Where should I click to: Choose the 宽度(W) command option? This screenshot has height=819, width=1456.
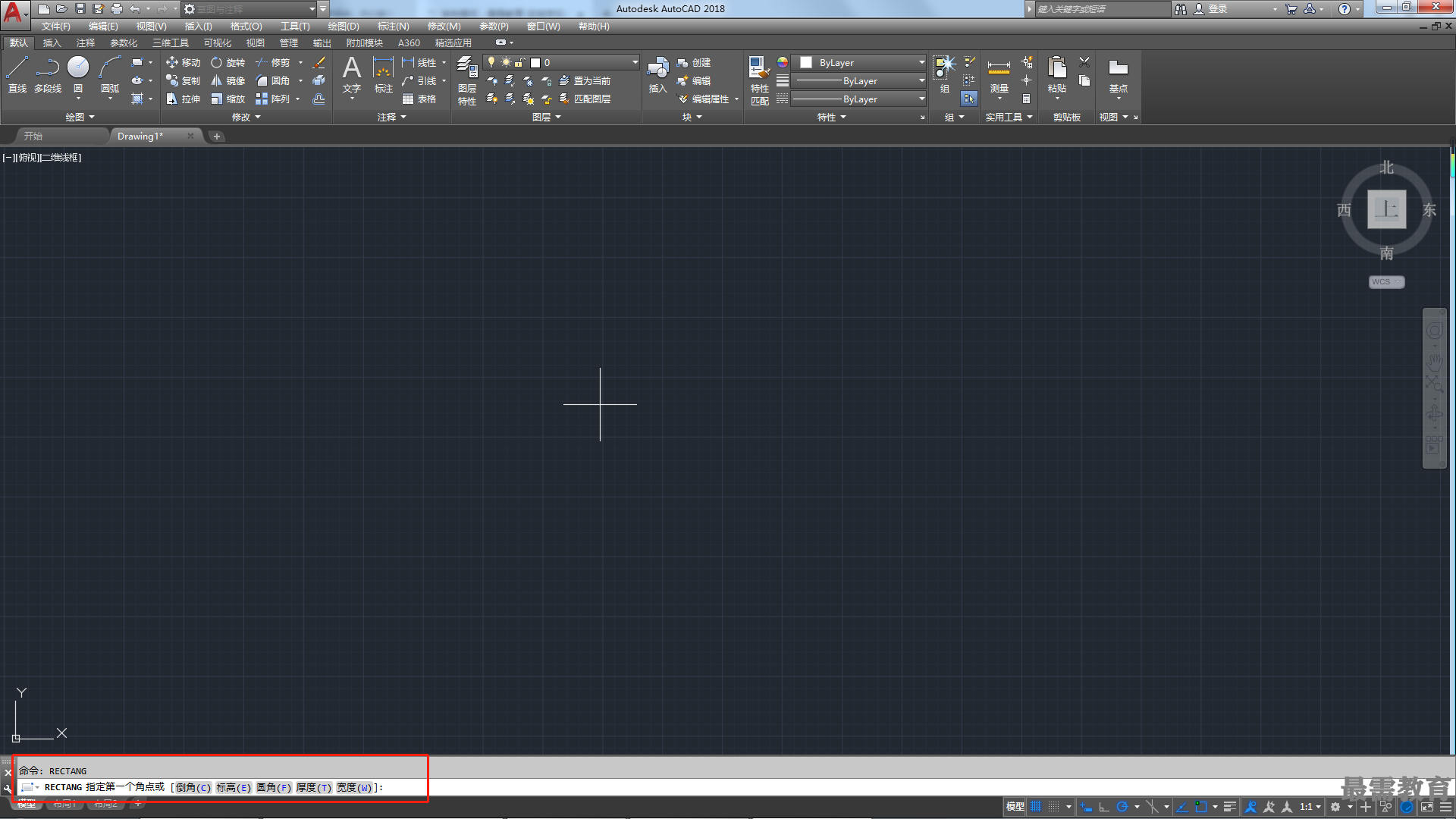[354, 787]
